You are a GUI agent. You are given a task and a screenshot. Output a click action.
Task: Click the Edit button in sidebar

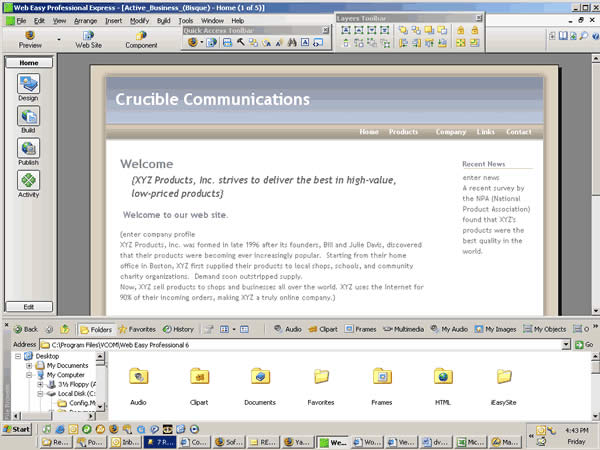(29, 307)
